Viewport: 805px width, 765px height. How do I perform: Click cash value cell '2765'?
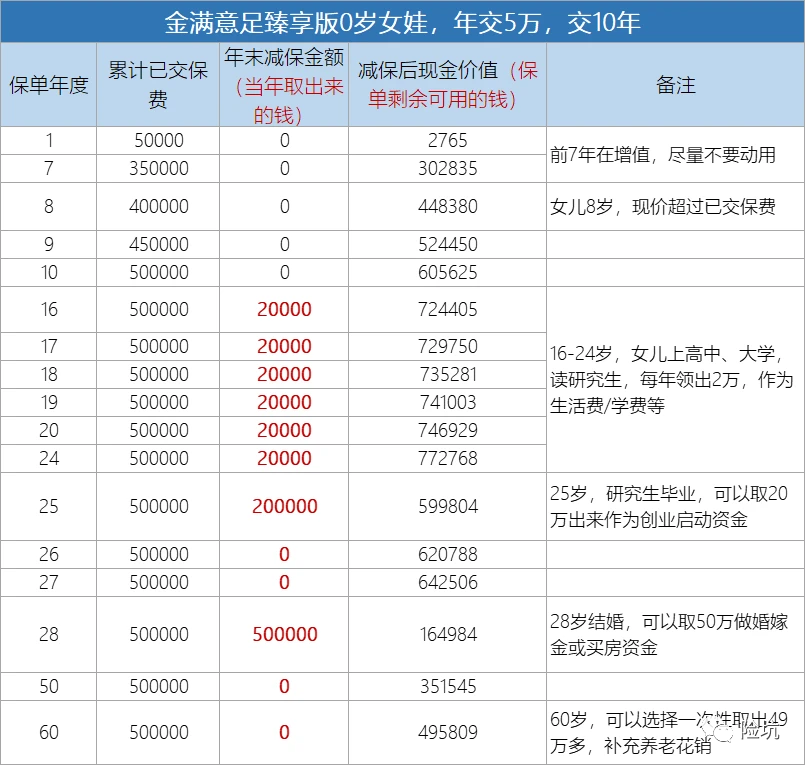point(448,141)
